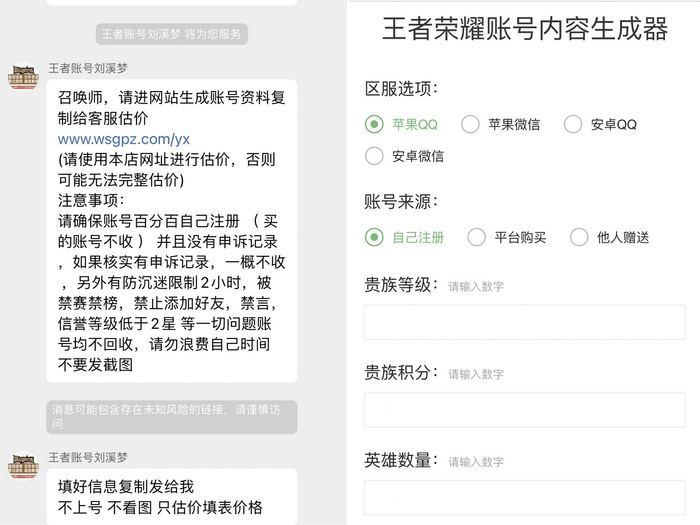Focus the 英雄数量 input field
700x525 pixels.
pos(525,498)
